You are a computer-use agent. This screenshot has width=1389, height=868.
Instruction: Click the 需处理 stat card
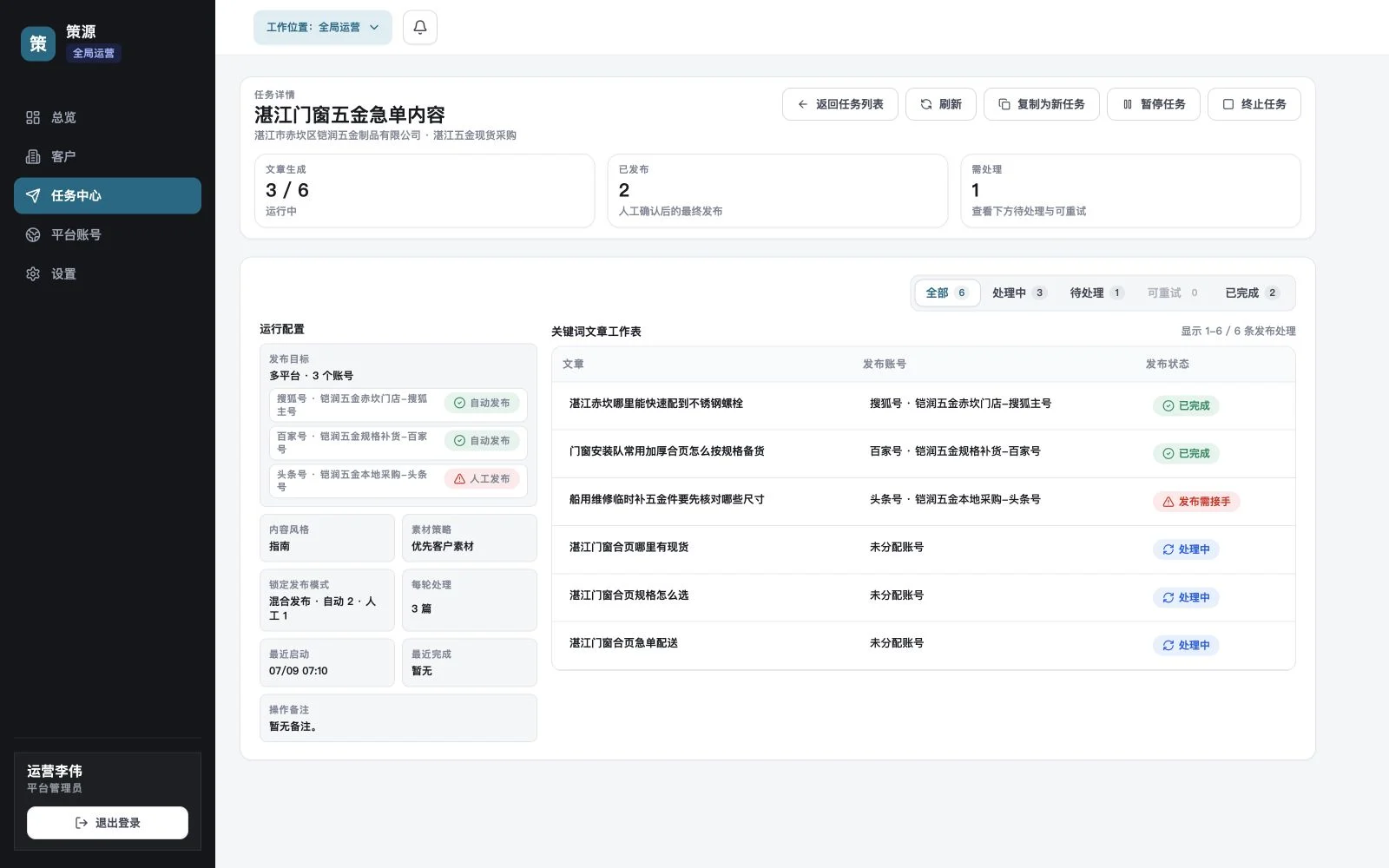(1130, 191)
